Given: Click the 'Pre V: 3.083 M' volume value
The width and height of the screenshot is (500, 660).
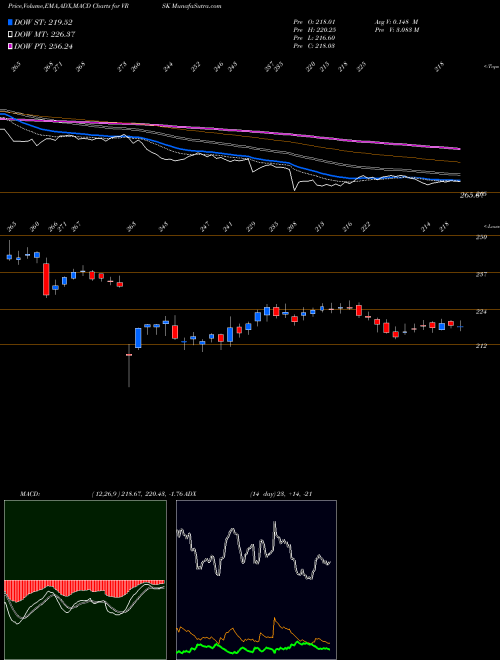Looking at the screenshot, I should tap(396, 29).
